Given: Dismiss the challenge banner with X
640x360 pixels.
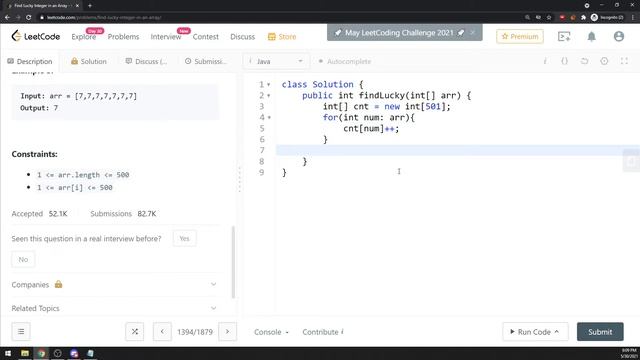Looking at the screenshot, I should tap(473, 32).
